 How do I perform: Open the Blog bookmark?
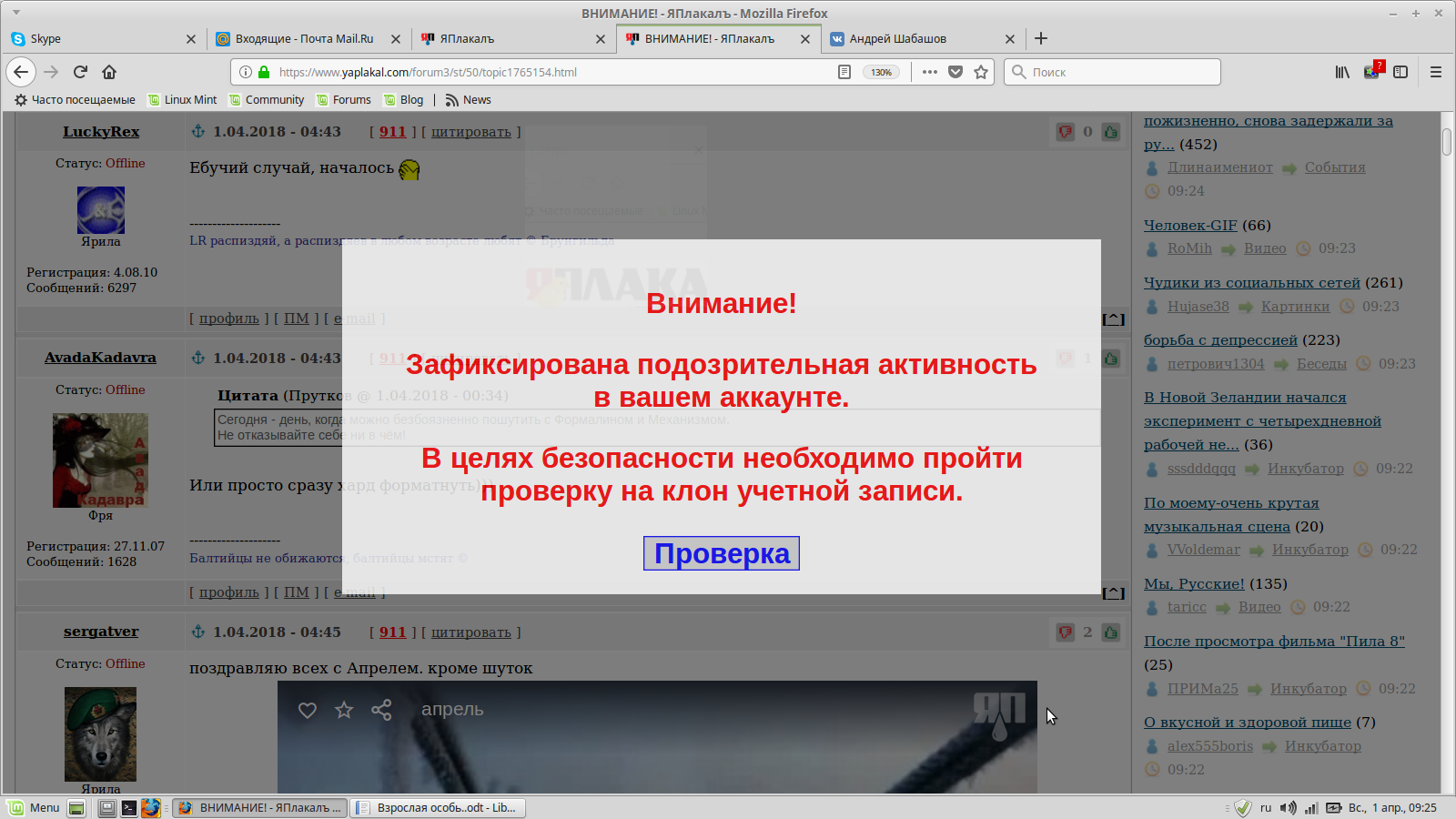coord(403,100)
